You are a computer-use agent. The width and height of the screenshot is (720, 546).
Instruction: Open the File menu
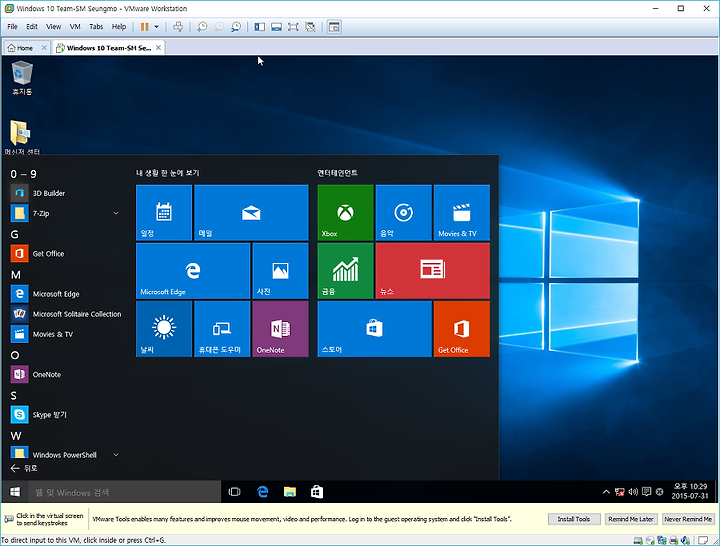click(12, 27)
